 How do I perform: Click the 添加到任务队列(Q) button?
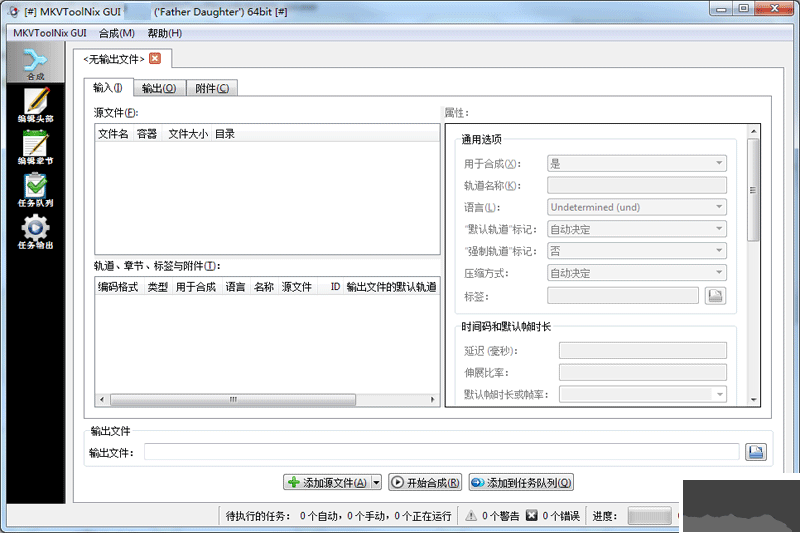click(521, 483)
